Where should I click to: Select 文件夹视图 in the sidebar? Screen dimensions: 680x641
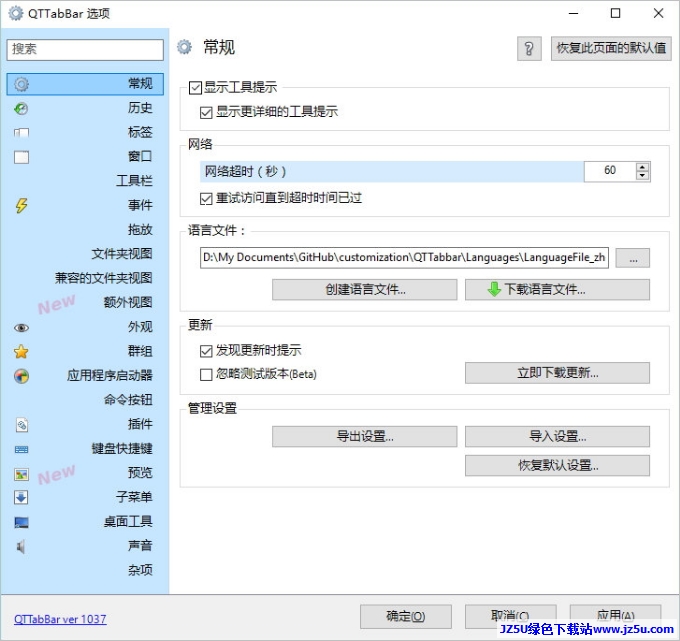pyautogui.click(x=122, y=254)
